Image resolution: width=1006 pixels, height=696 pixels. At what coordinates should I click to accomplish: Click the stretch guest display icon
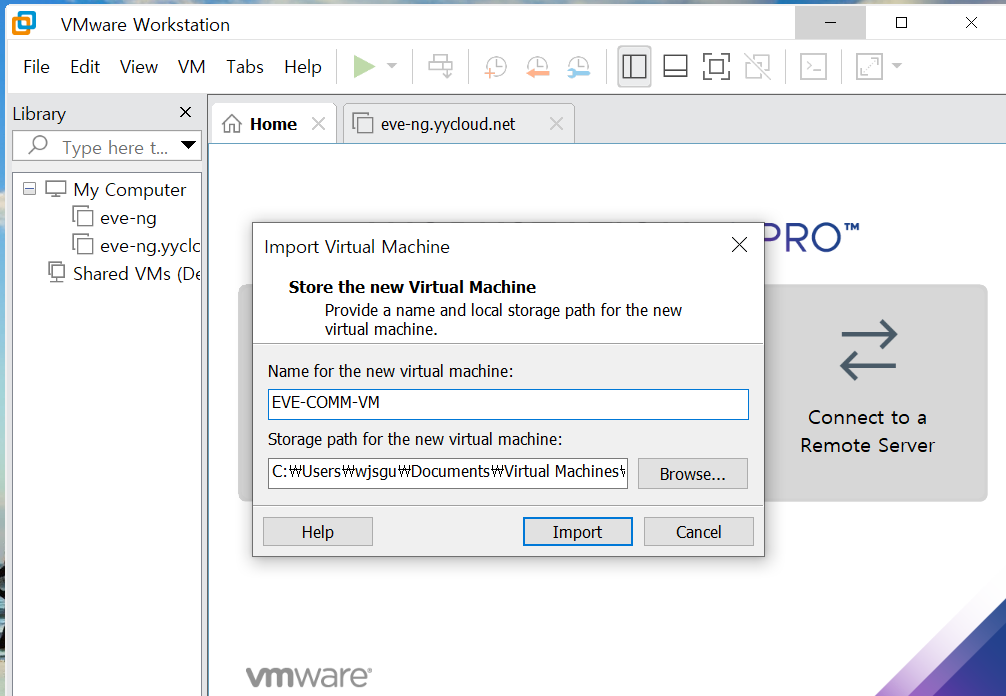pos(869,66)
